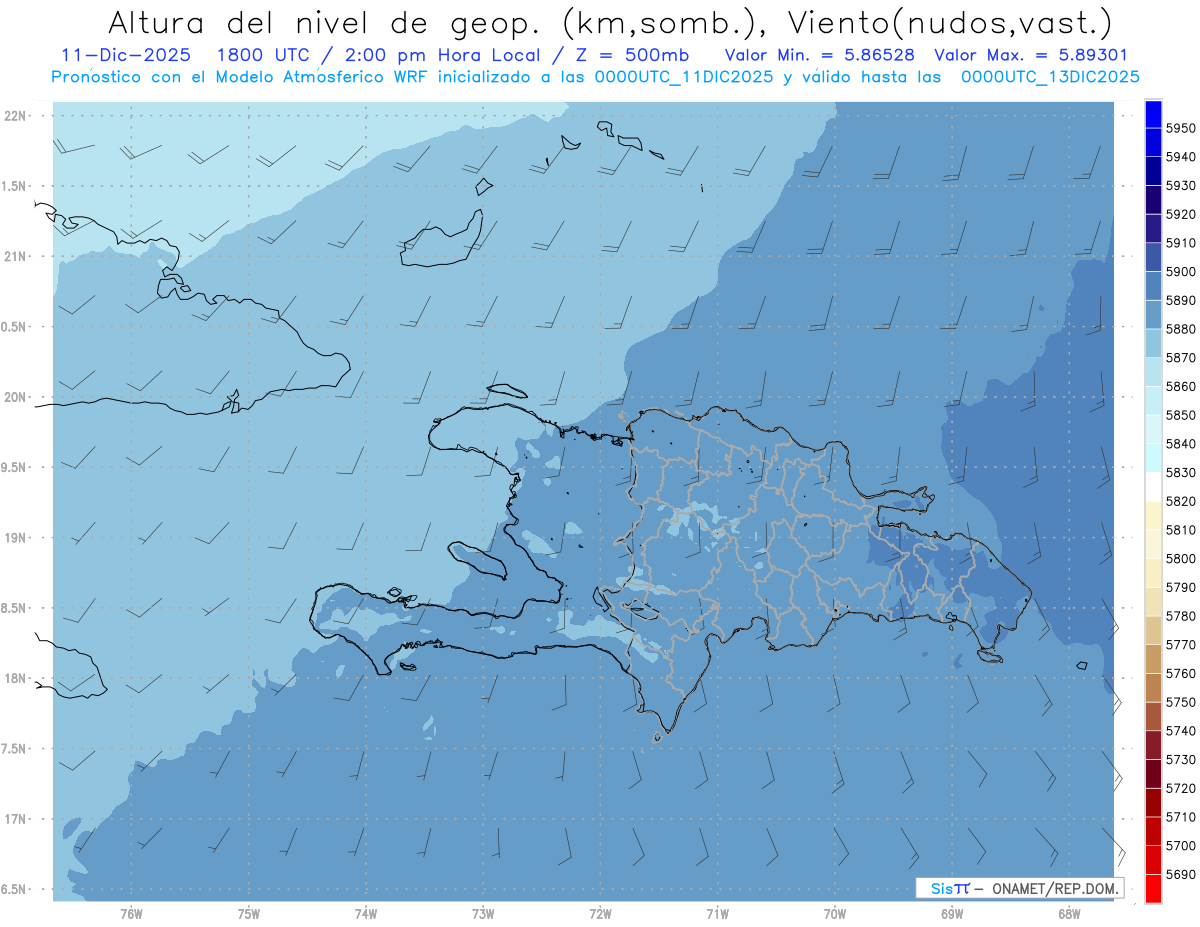Click the 5730 color scale value
The image size is (1200, 927).
[x=1181, y=760]
